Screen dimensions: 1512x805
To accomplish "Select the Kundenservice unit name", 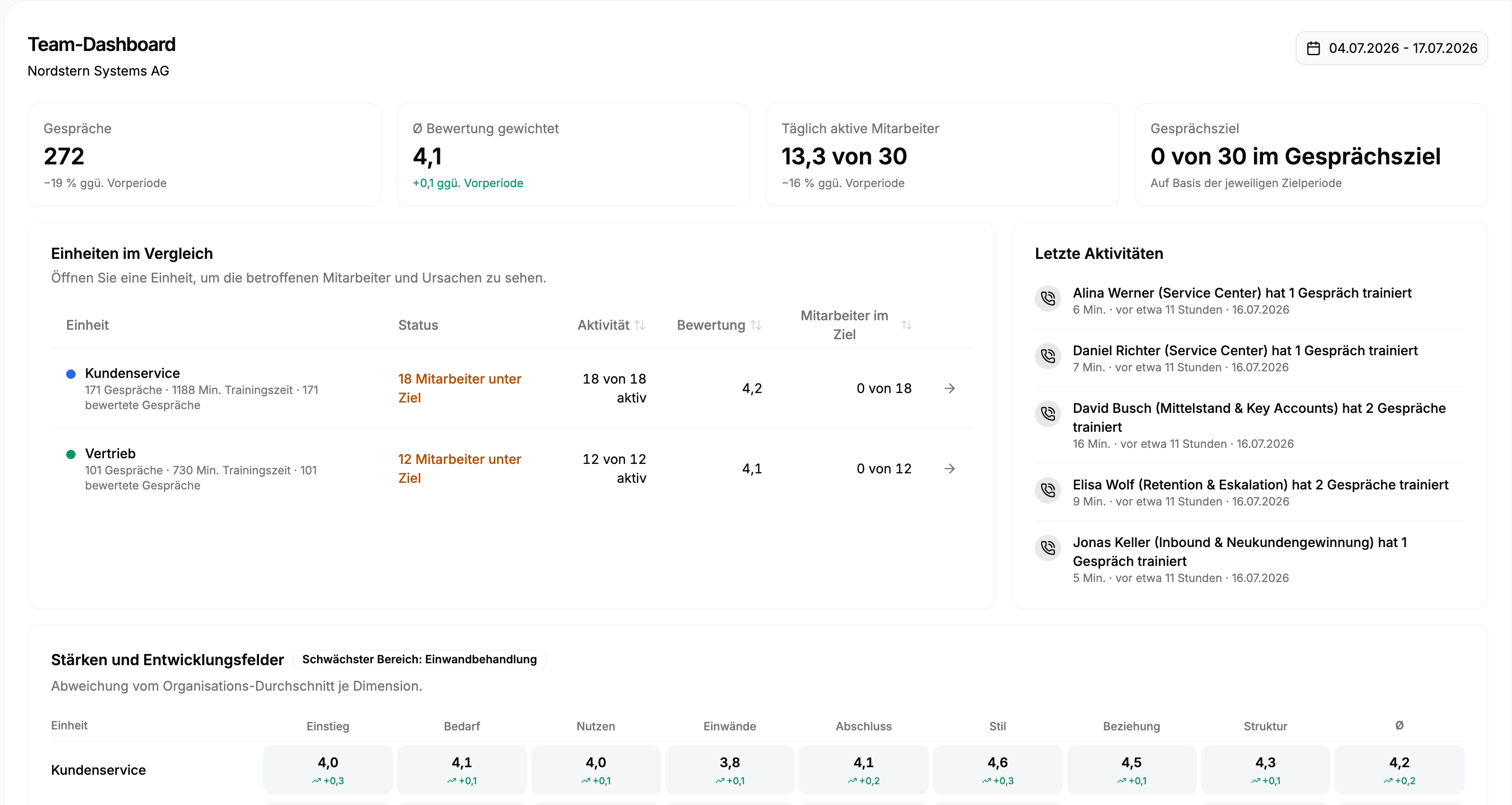I will coord(133,373).
